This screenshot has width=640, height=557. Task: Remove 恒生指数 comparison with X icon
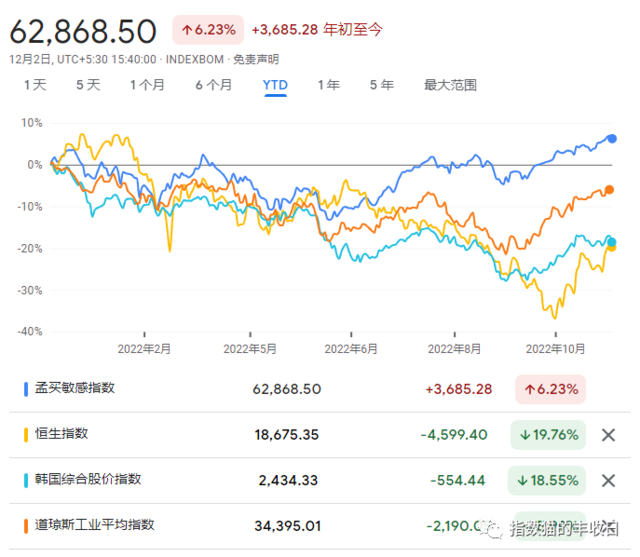click(x=608, y=435)
